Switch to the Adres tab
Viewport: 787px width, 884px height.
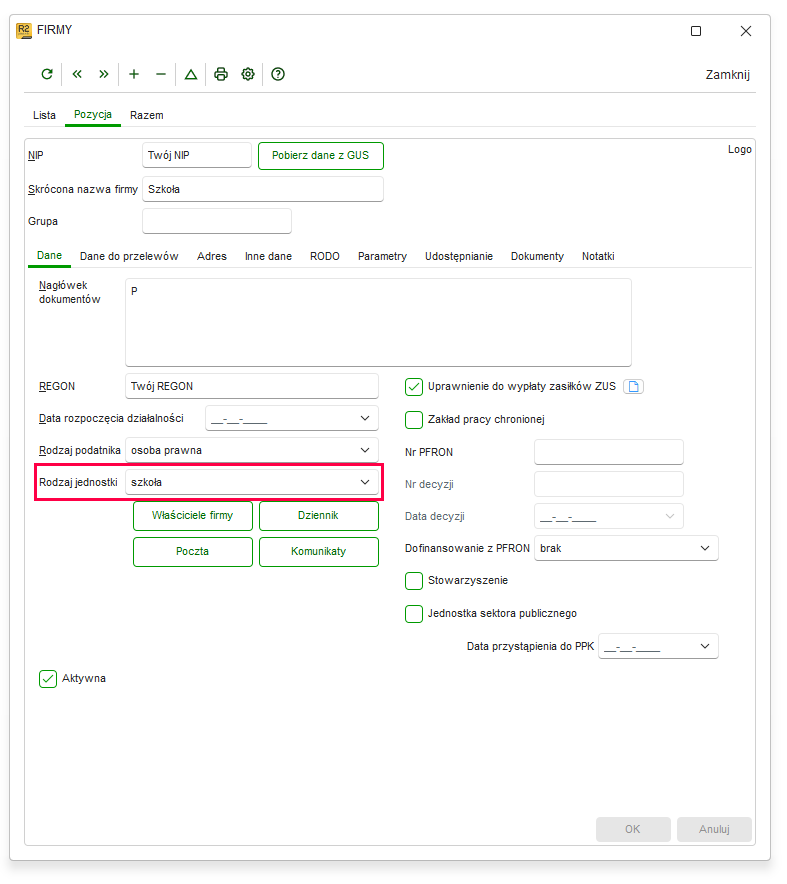click(211, 257)
